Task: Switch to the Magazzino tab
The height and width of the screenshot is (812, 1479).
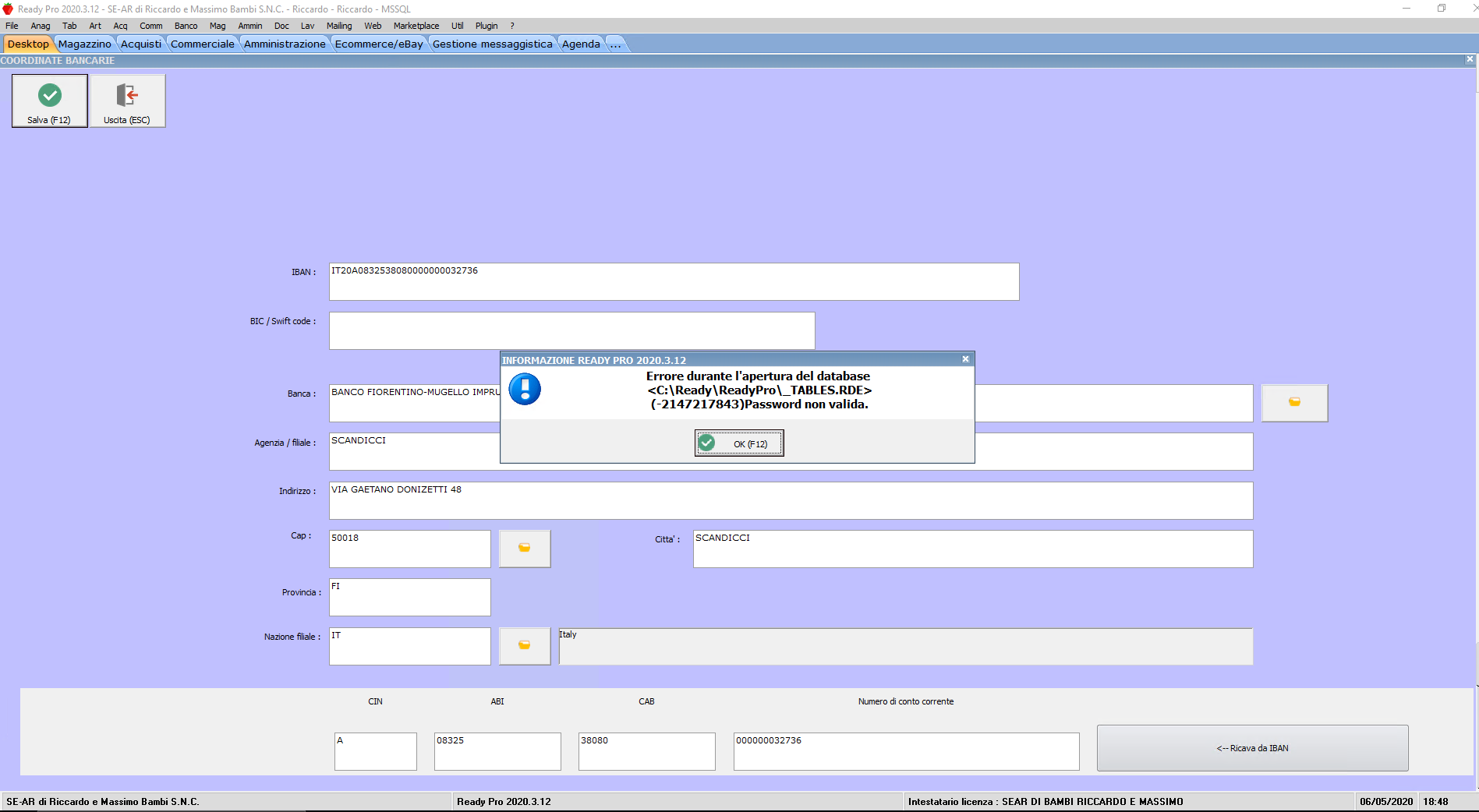Action: [85, 44]
